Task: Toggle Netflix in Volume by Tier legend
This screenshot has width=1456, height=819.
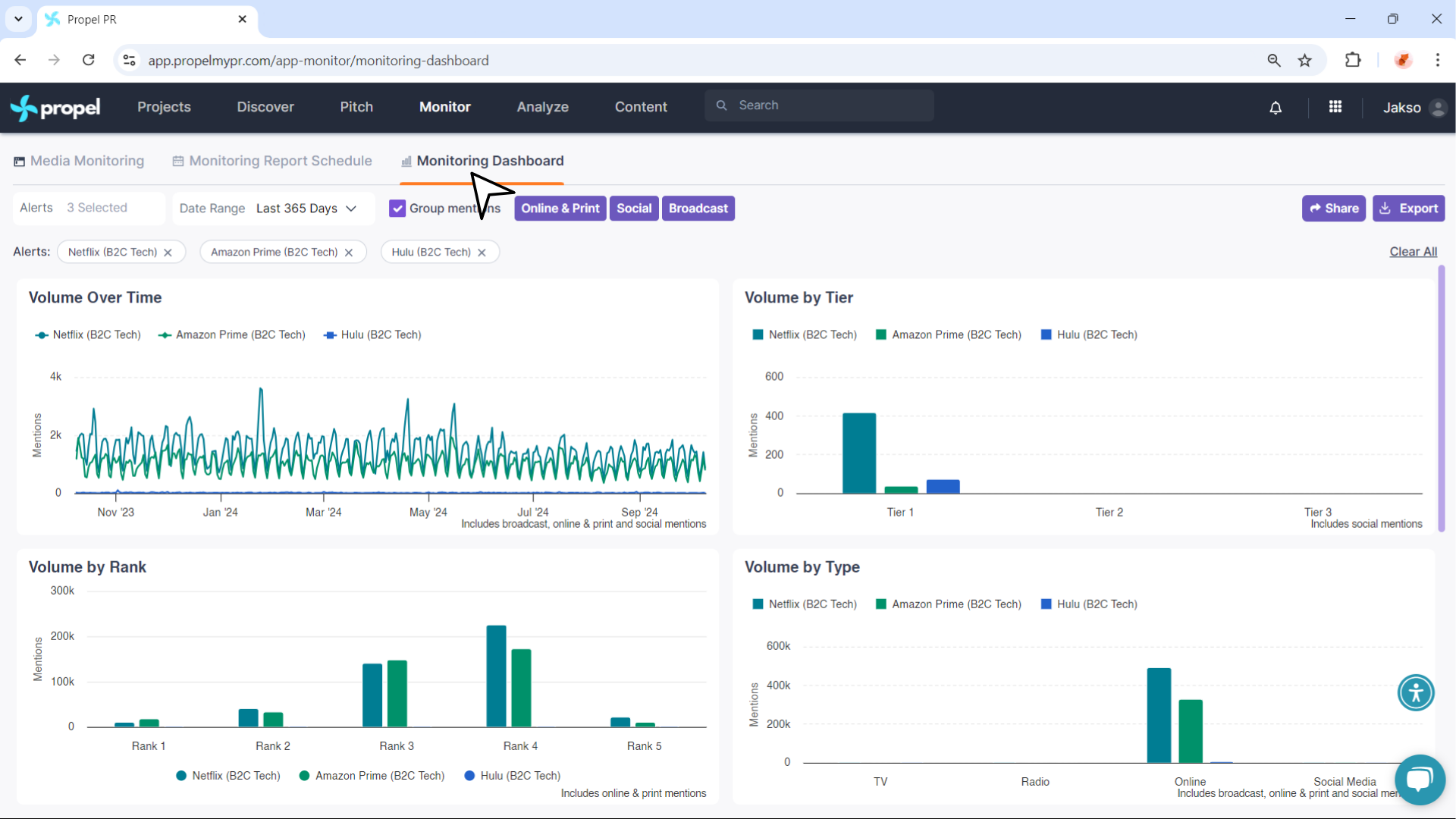Action: pyautogui.click(x=805, y=335)
